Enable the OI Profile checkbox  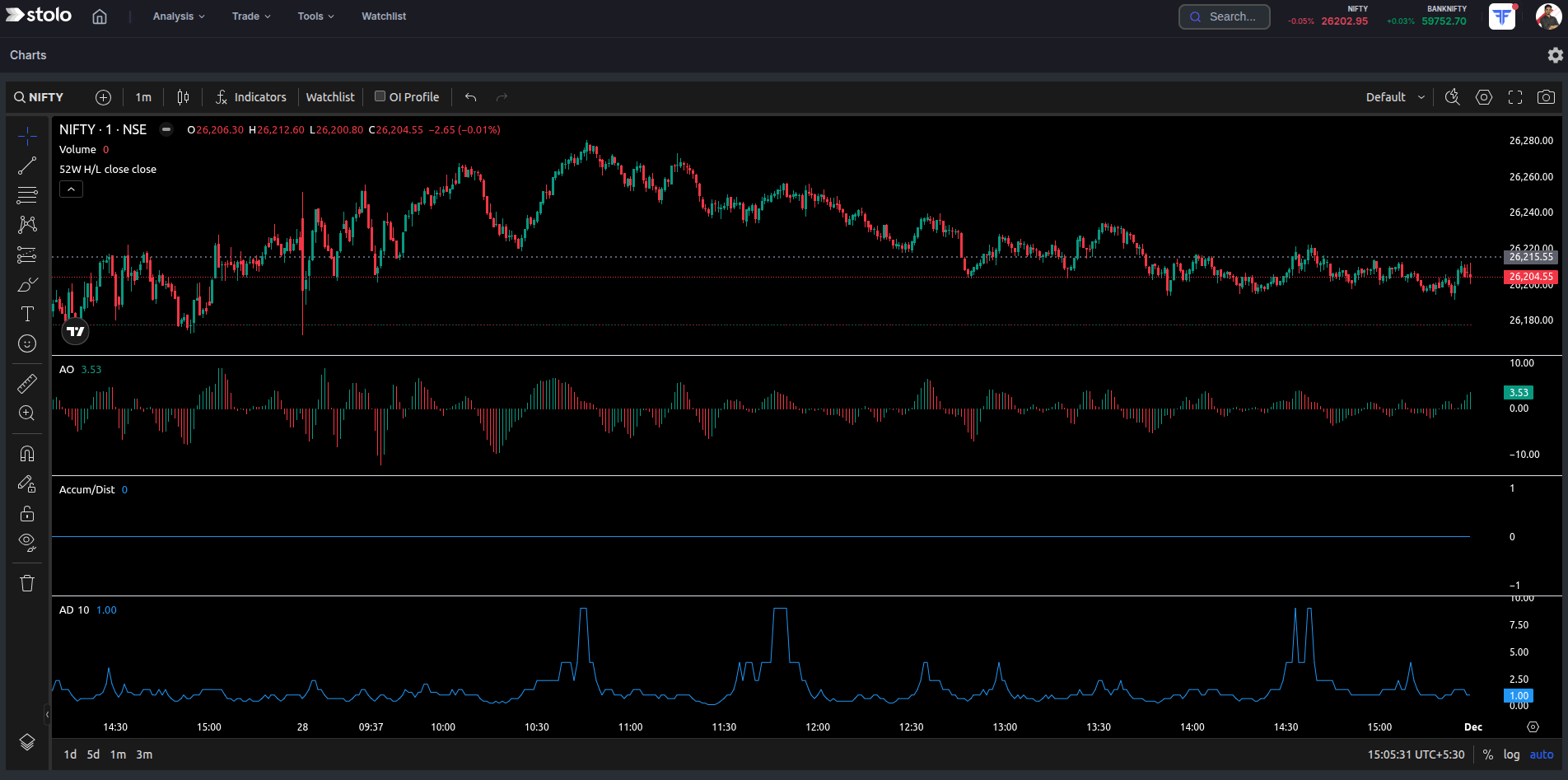pyautogui.click(x=380, y=96)
